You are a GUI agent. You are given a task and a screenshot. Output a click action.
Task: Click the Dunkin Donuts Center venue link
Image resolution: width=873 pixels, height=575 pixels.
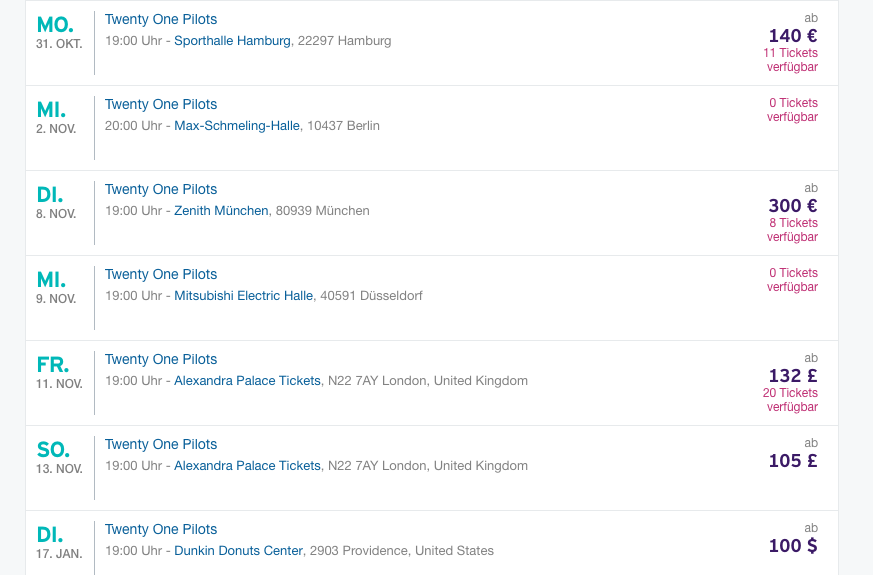(x=238, y=551)
